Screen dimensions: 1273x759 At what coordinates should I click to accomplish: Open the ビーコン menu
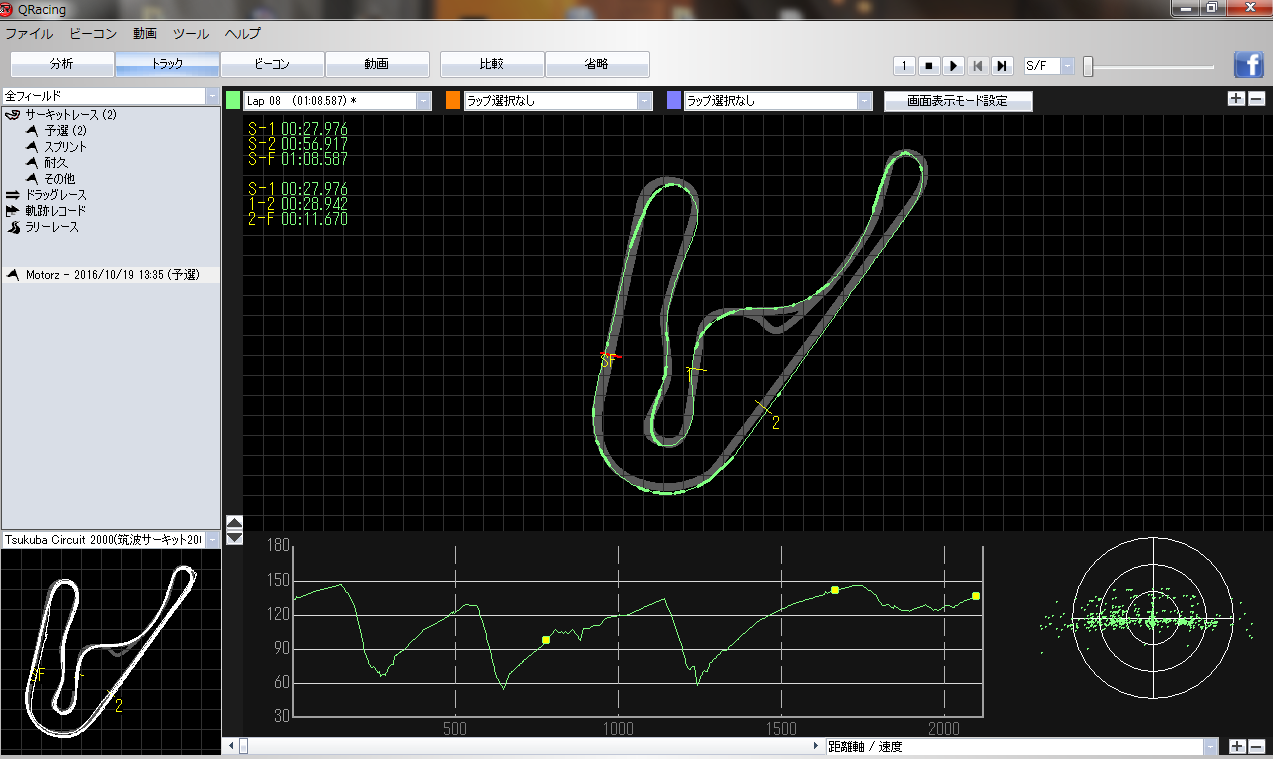pos(93,33)
